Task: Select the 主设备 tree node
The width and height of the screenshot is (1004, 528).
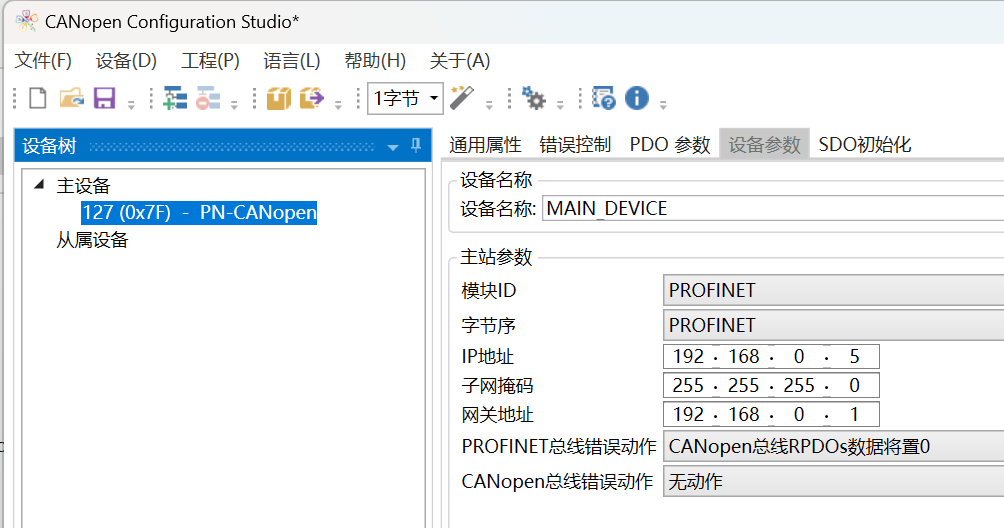Action: coord(83,186)
